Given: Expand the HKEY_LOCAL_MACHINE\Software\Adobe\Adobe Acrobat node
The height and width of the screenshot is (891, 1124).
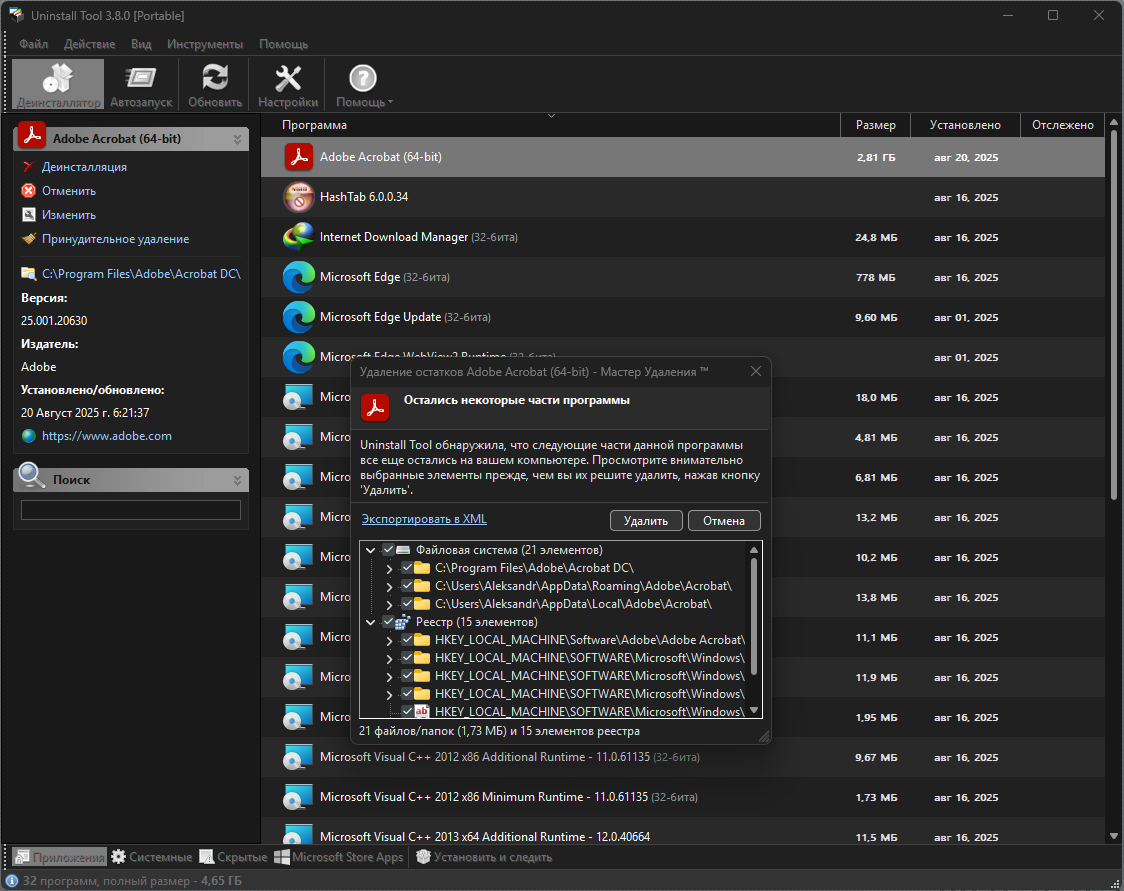Looking at the screenshot, I should [x=389, y=640].
